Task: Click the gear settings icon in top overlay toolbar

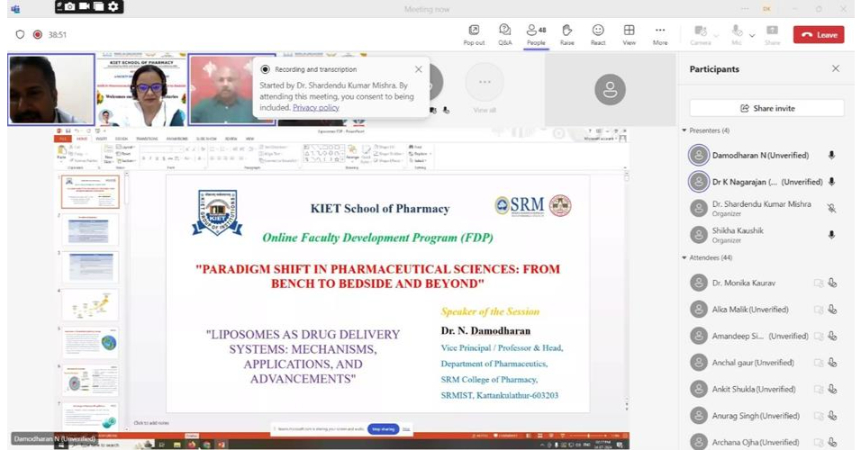Action: point(113,7)
